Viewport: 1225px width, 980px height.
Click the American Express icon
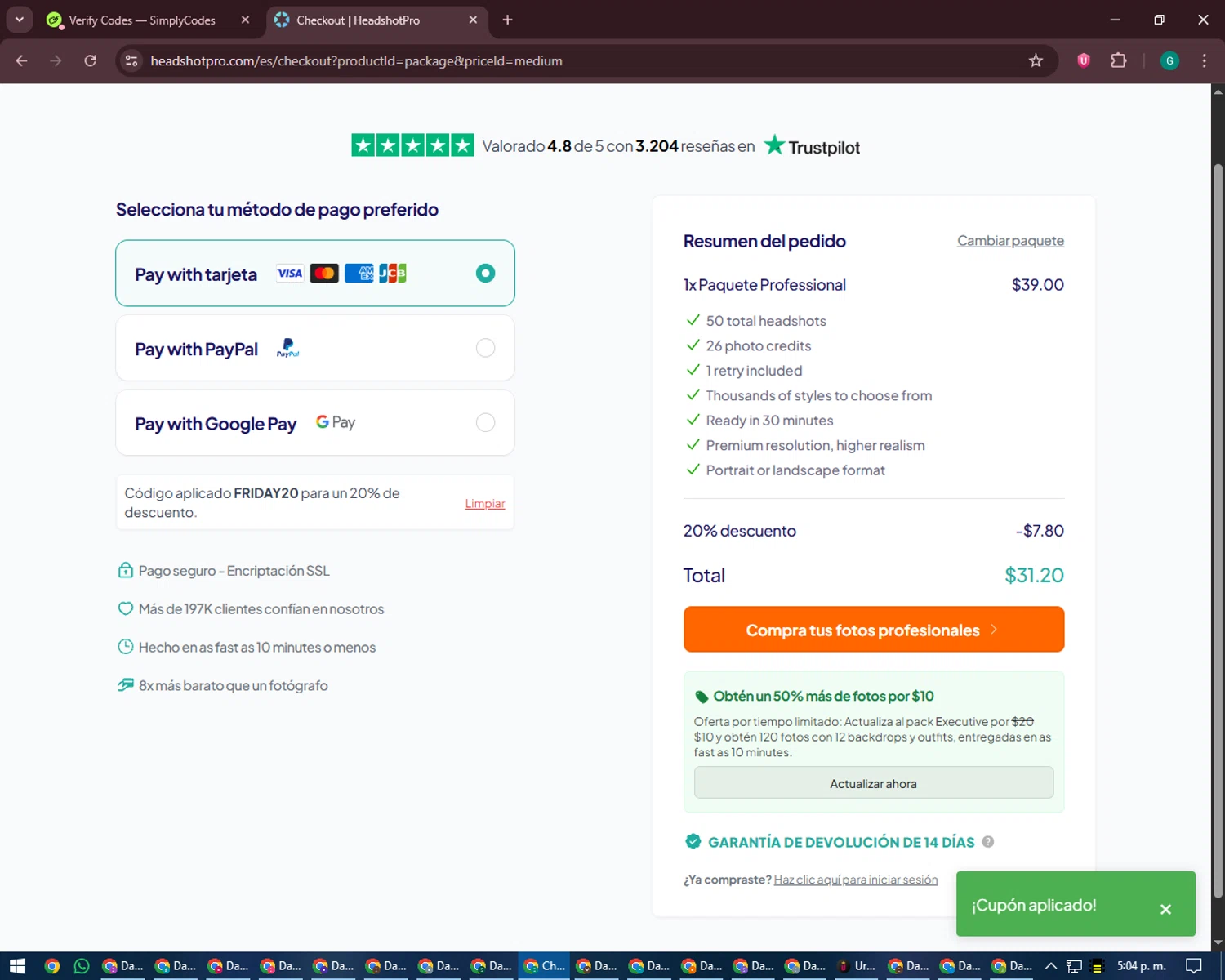tap(359, 274)
